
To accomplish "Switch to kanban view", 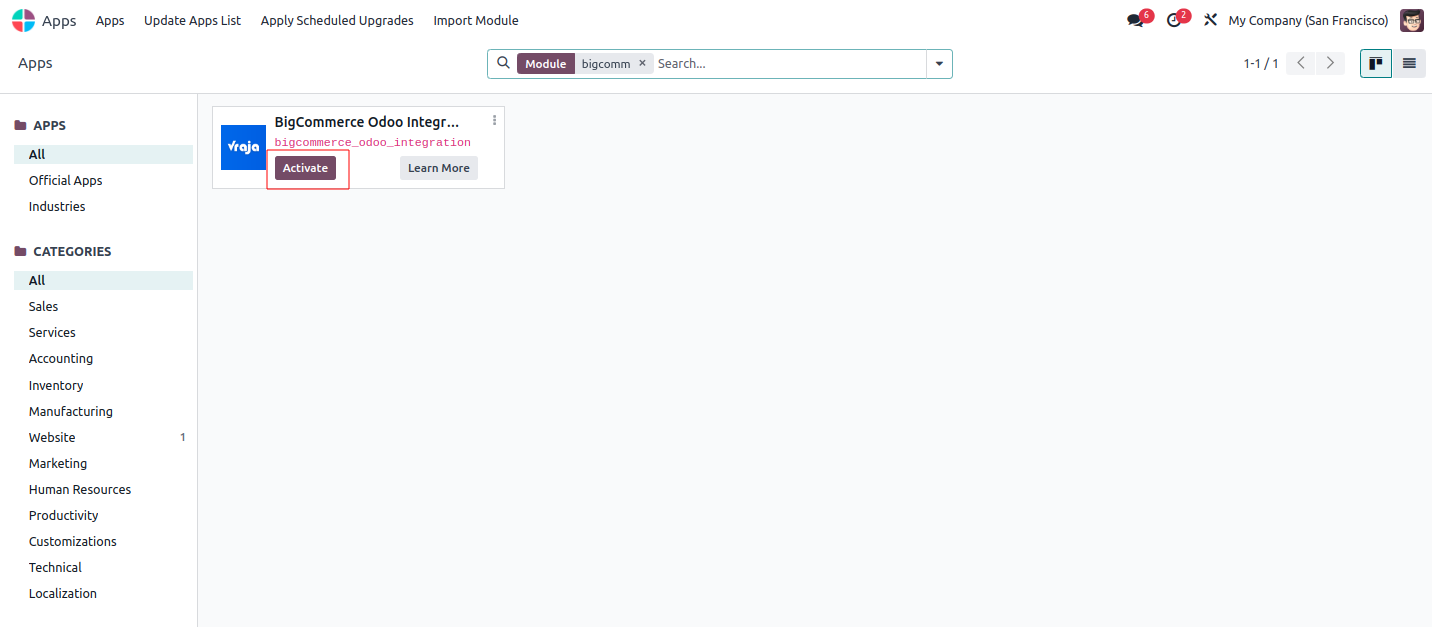I will pyautogui.click(x=1376, y=63).
